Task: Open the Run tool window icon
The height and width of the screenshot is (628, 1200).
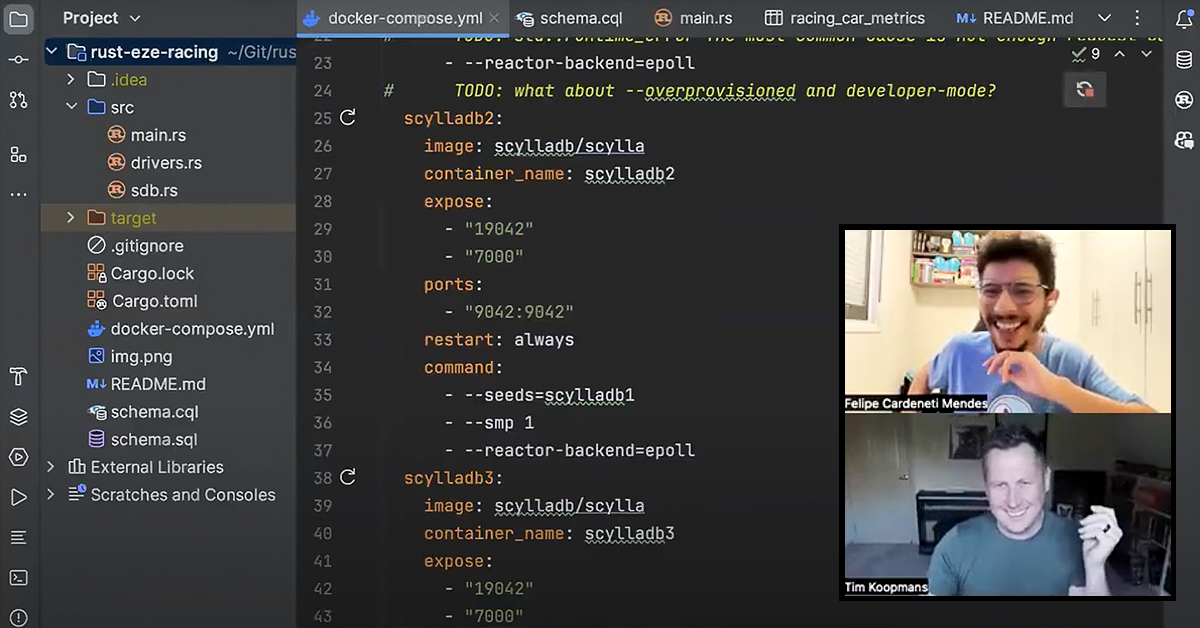Action: [18, 497]
